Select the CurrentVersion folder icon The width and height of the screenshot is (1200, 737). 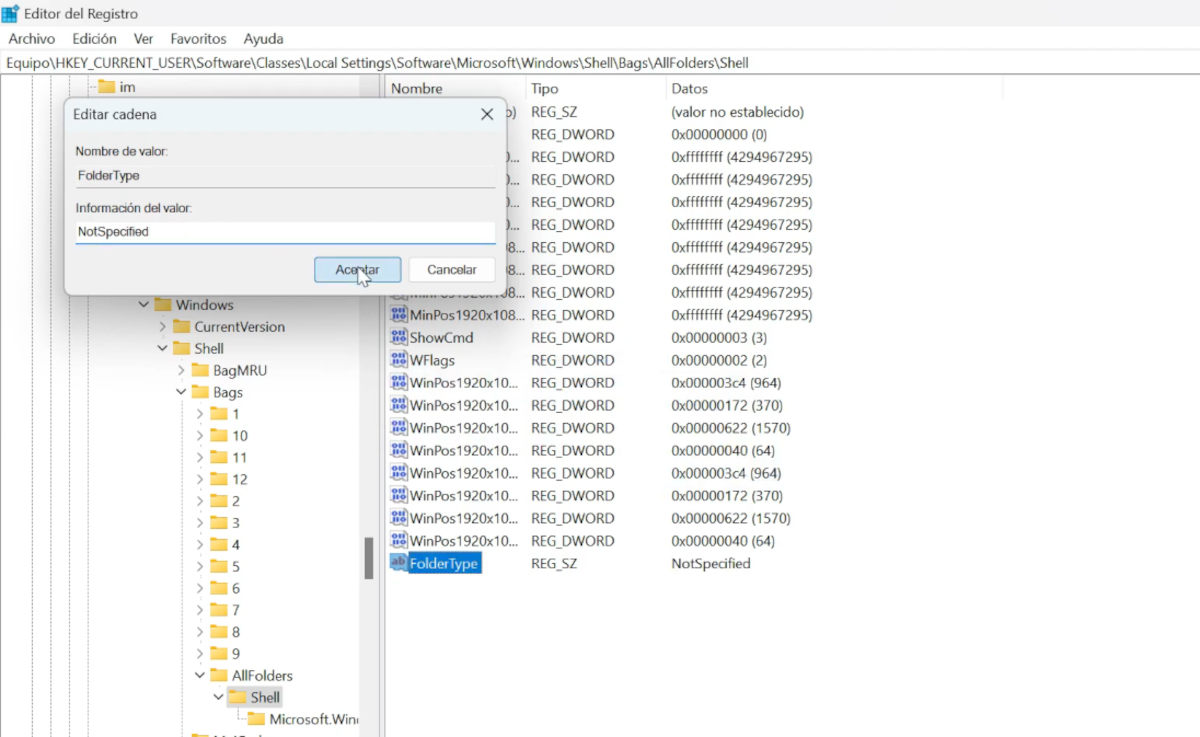(181, 327)
